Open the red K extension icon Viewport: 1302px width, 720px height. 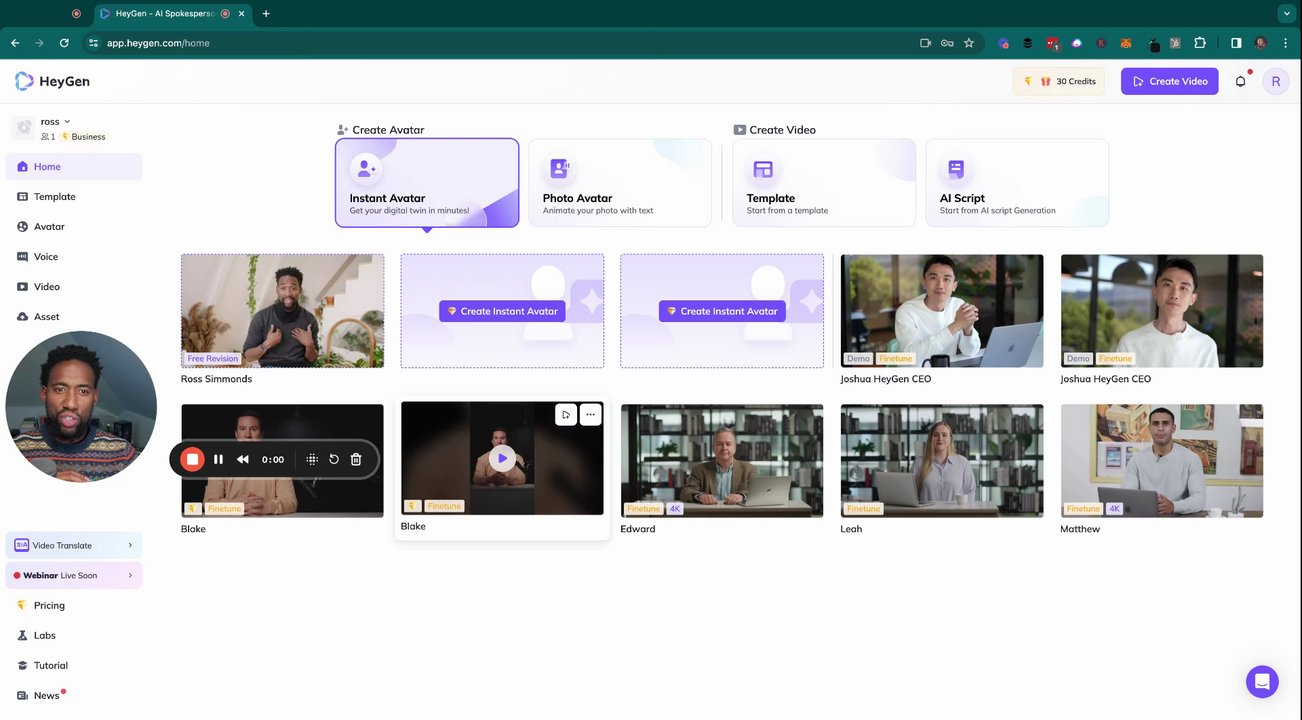[x=1101, y=43]
